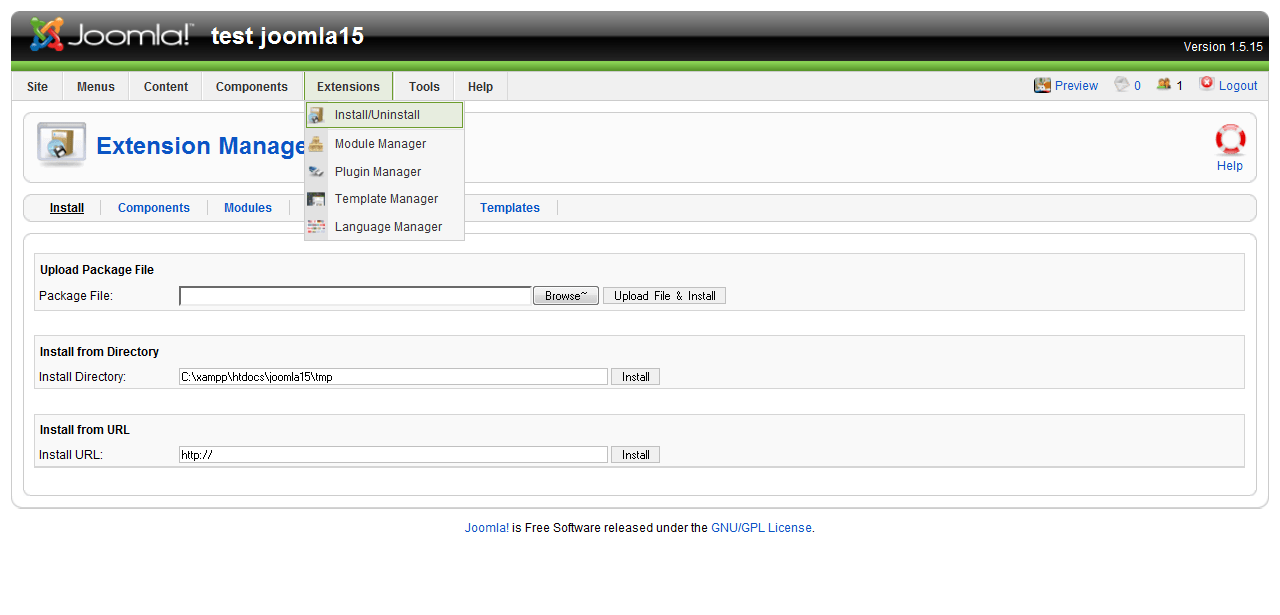Viewport: 1280px width, 615px height.
Task: Click the Joomla! logo in header
Action: click(x=110, y=35)
